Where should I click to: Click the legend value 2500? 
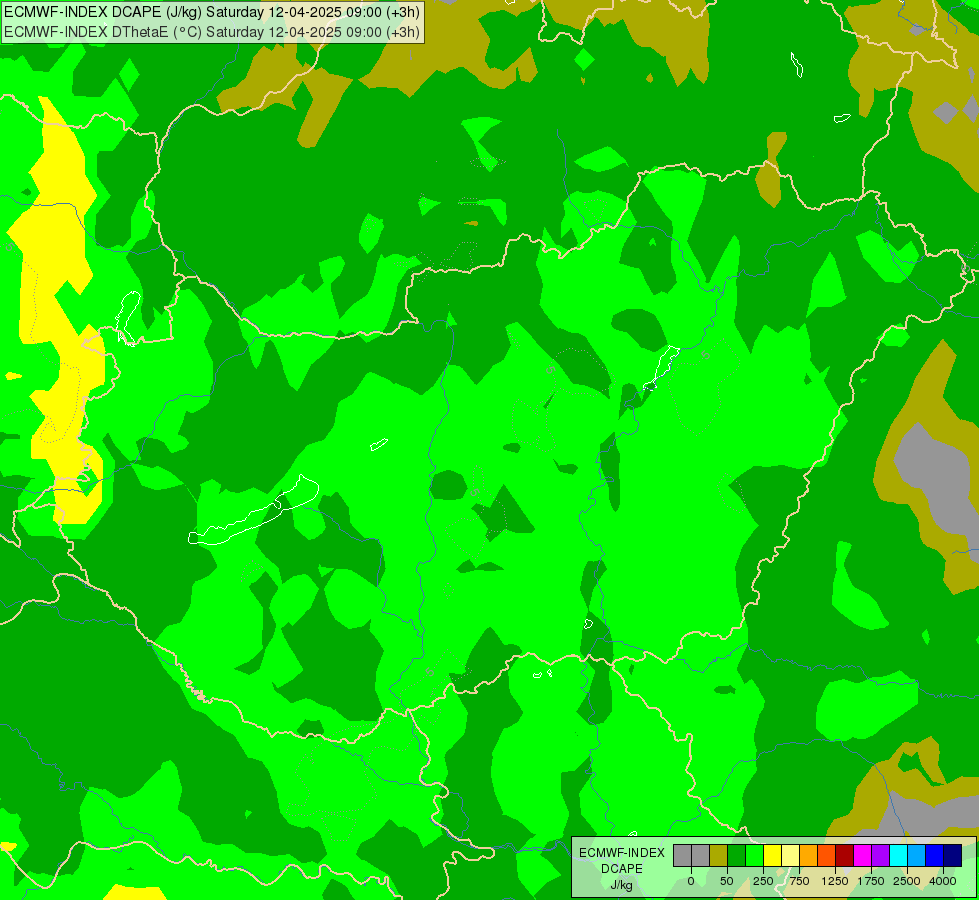pos(907,881)
